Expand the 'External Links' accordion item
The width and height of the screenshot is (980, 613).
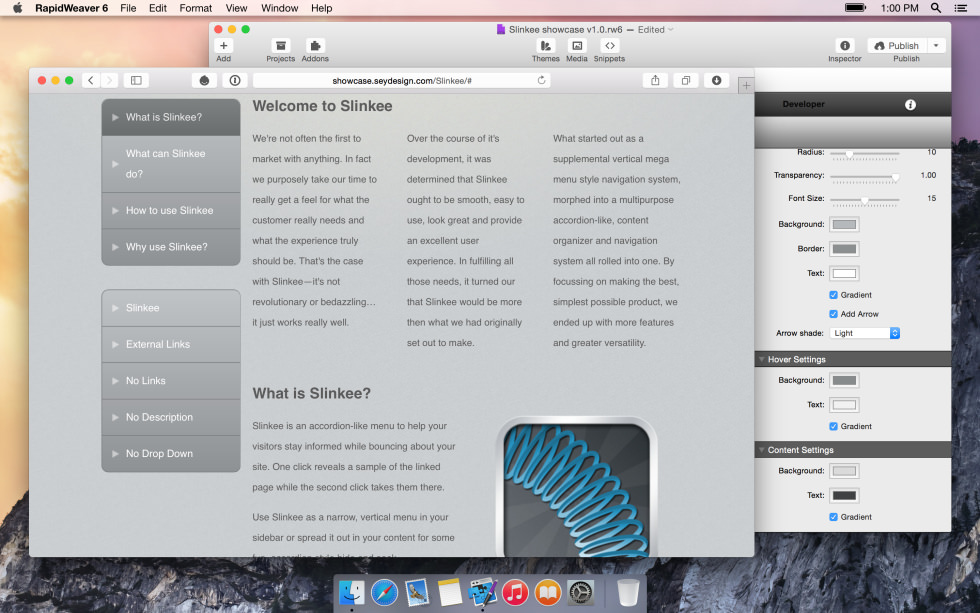tap(171, 344)
